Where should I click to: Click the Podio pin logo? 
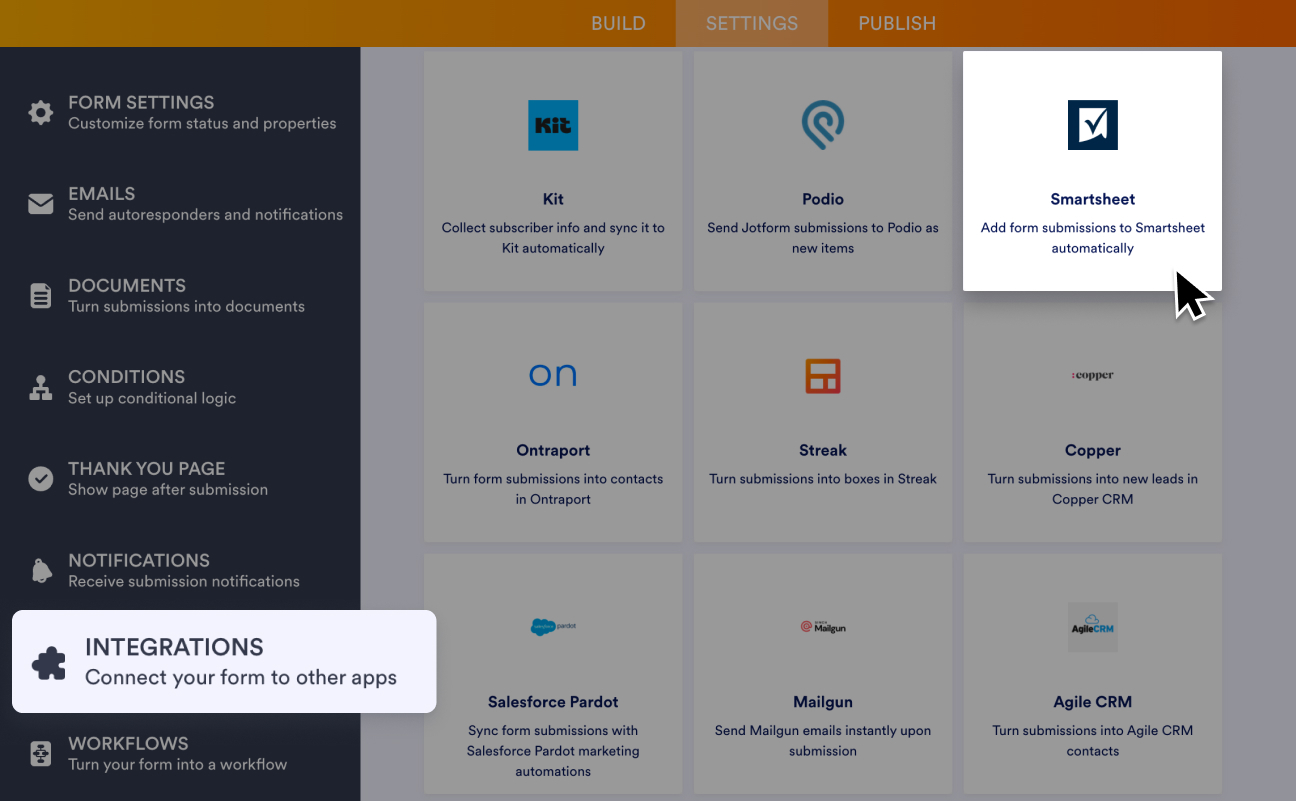tap(822, 125)
